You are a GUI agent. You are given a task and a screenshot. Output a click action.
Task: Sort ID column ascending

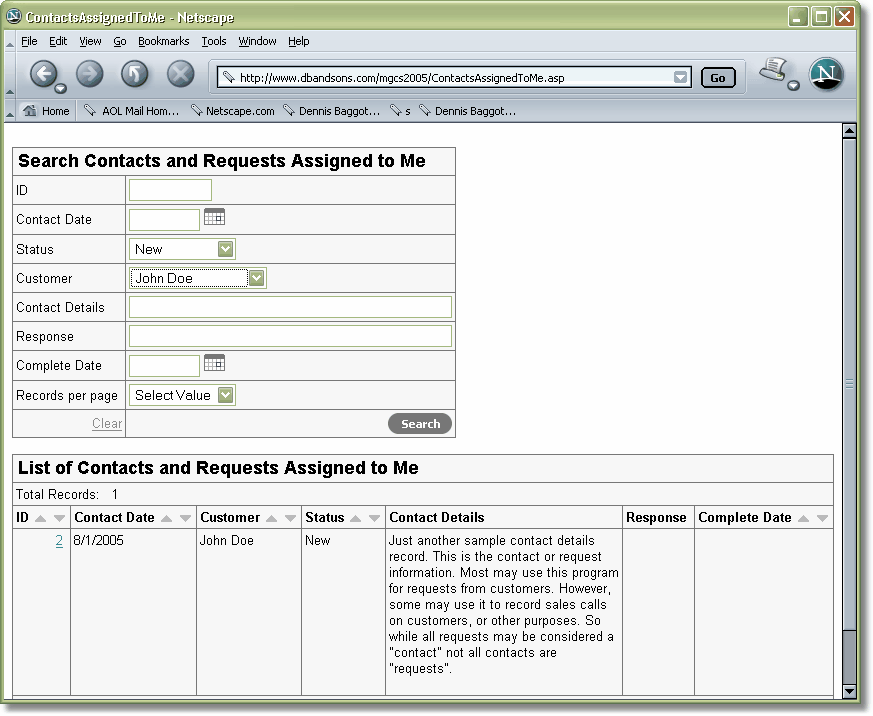(41, 518)
